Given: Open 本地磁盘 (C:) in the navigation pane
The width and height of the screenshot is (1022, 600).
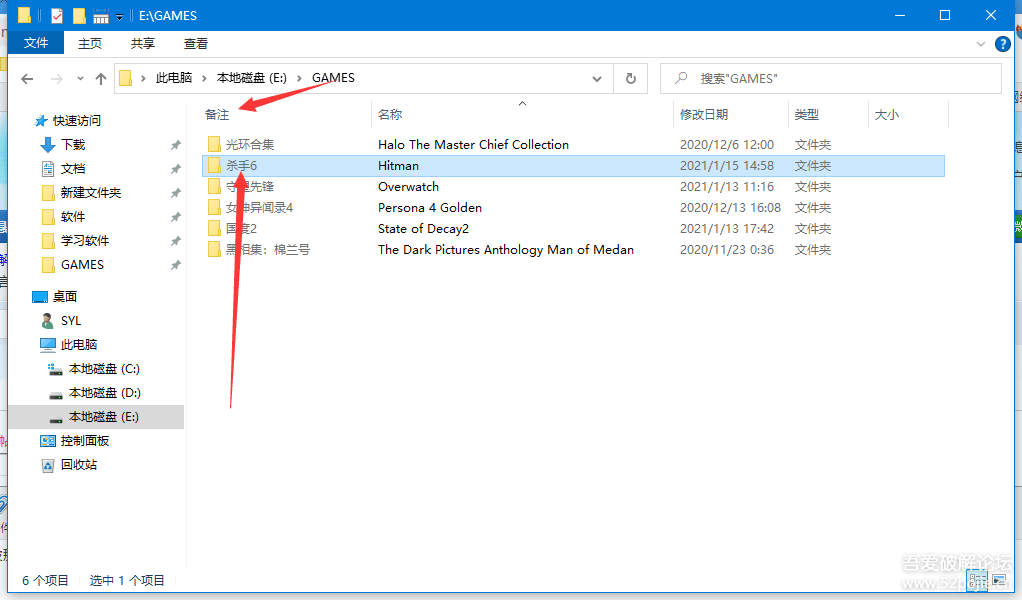Looking at the screenshot, I should tap(104, 369).
